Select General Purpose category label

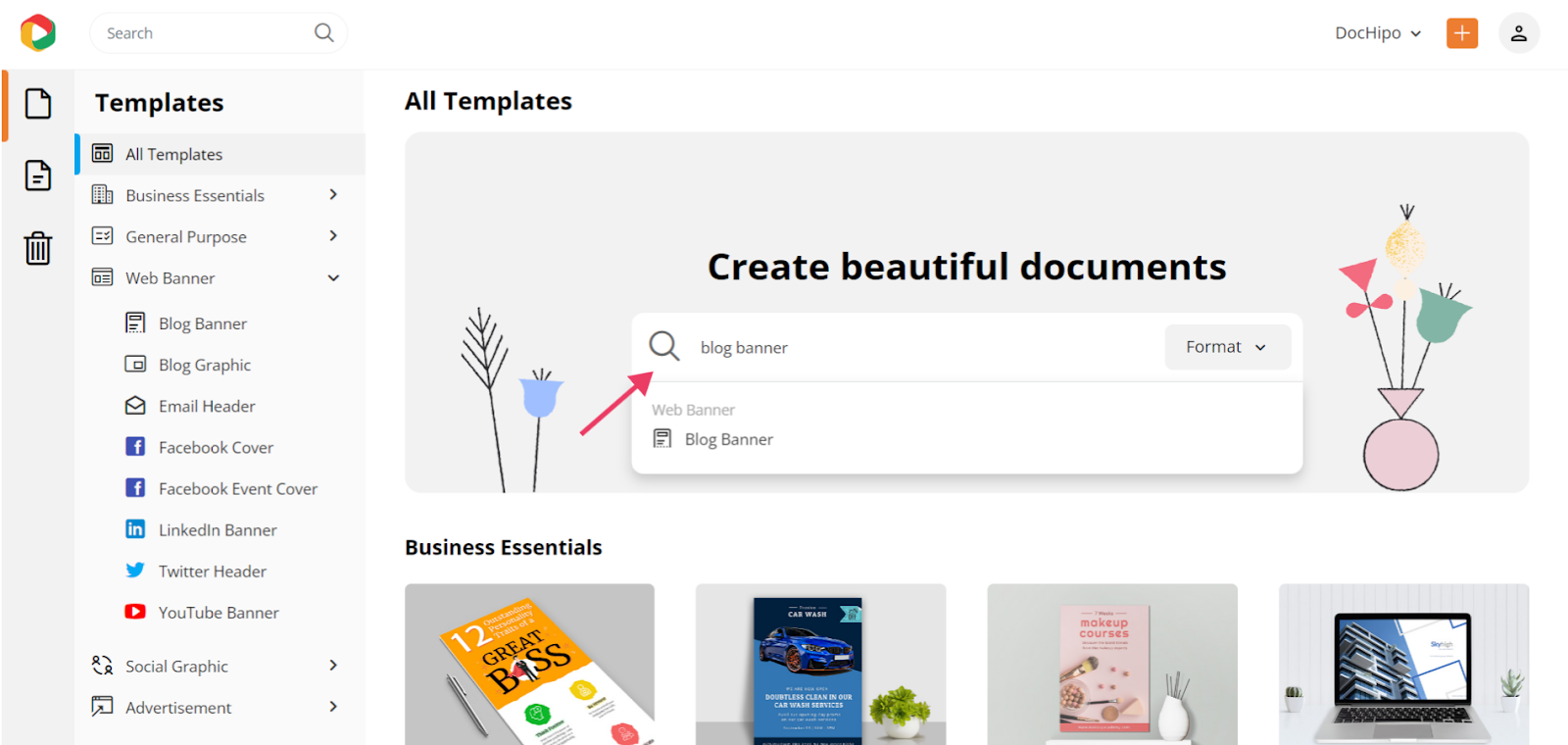(x=186, y=237)
